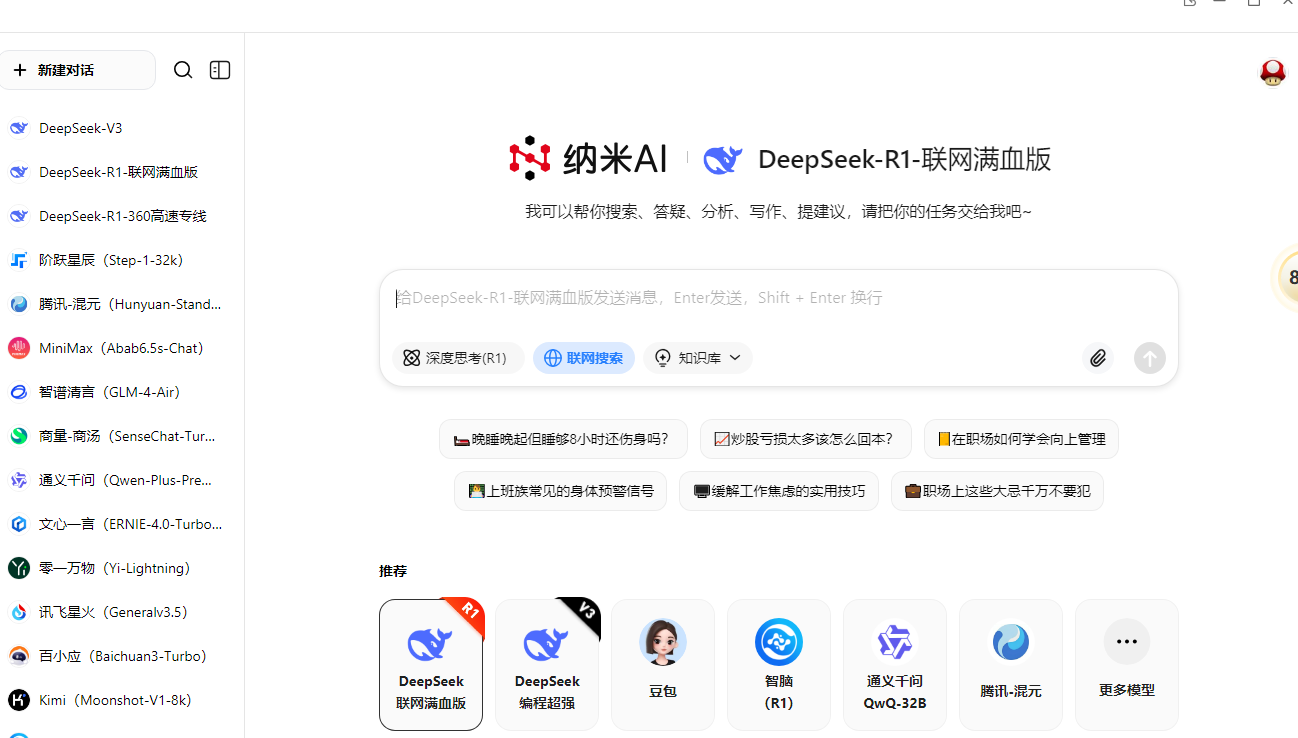1298x738 pixels.
Task: Choose 腾讯-混元 recommended card
Action: (x=1011, y=665)
